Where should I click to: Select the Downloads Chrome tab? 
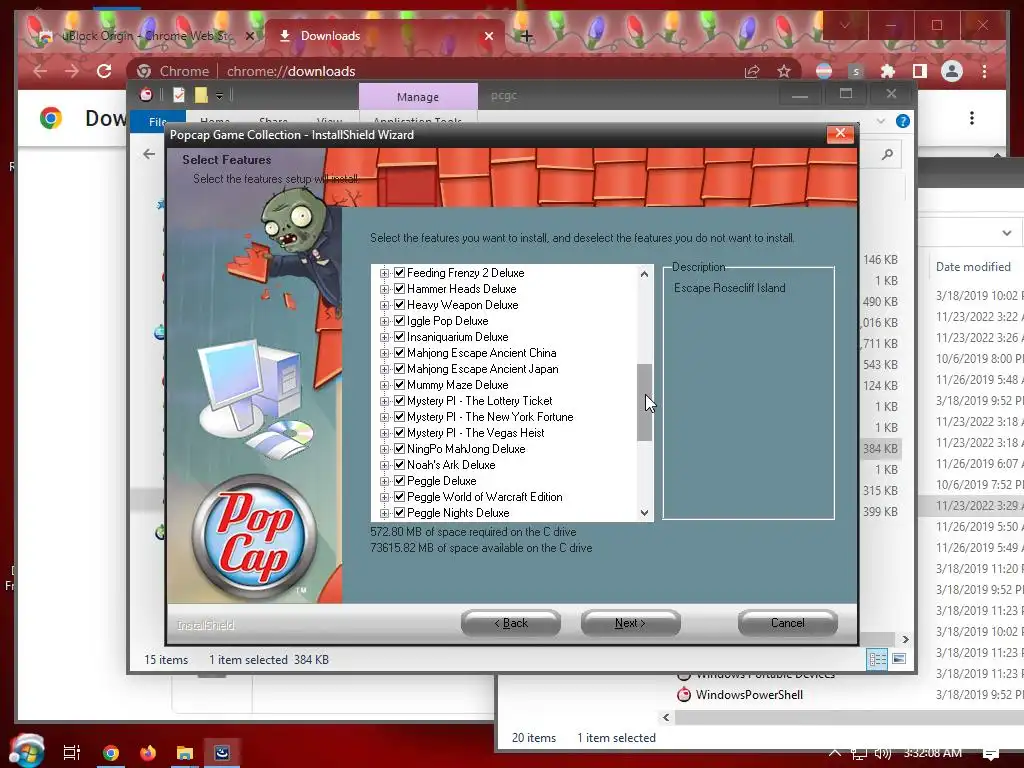385,36
